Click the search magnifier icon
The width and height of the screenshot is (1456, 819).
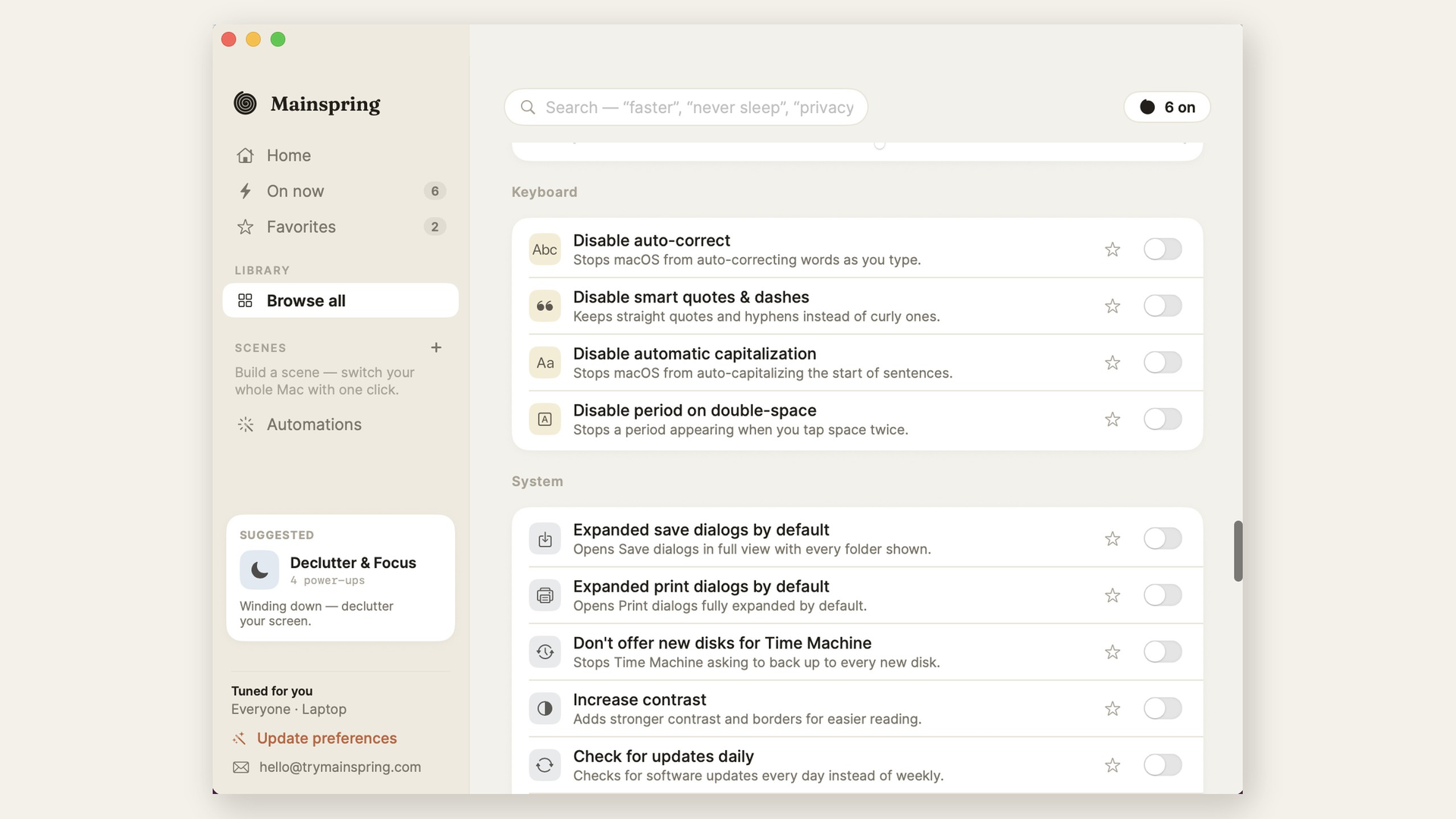(x=528, y=108)
